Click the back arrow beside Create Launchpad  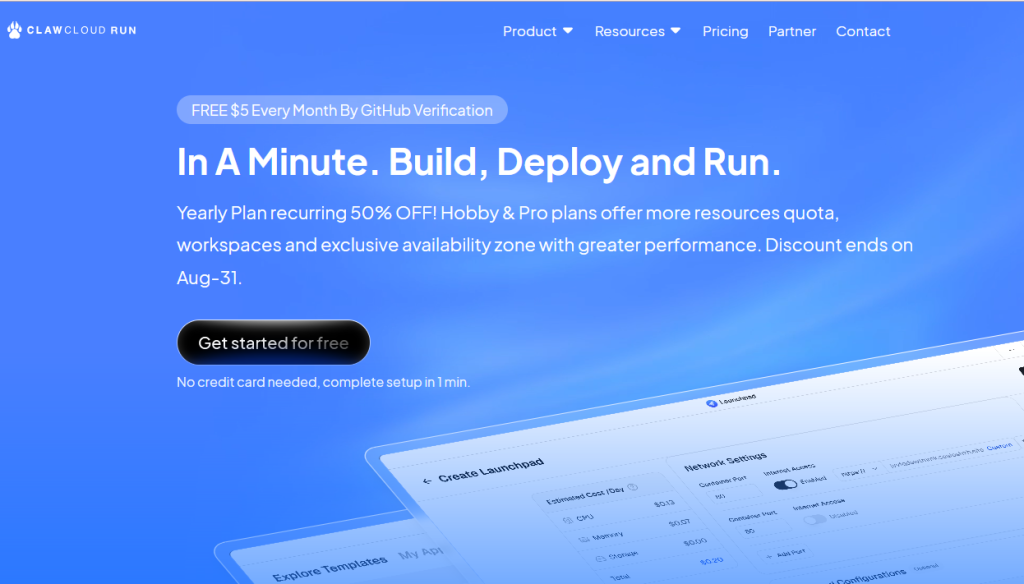tap(427, 481)
